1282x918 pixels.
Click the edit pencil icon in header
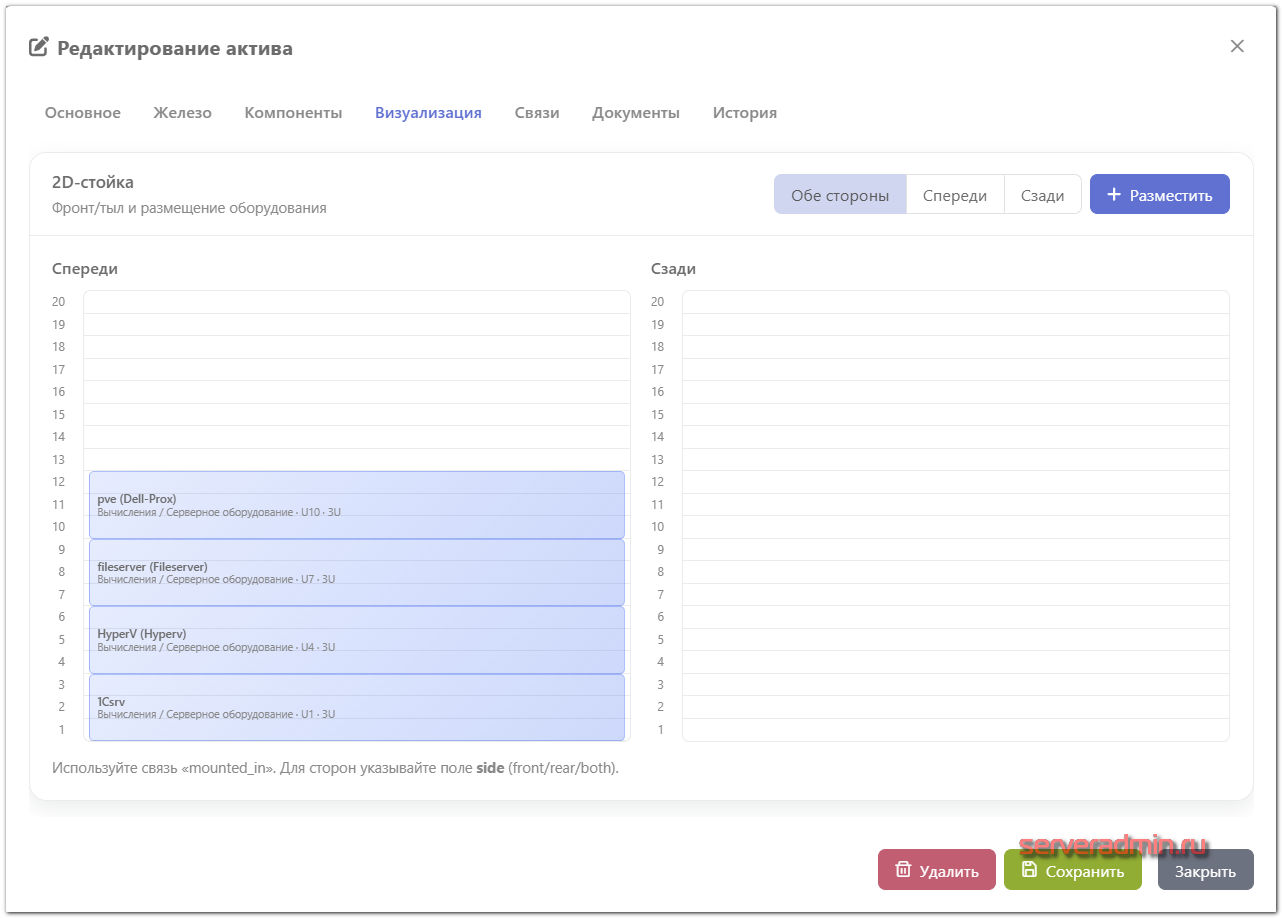[x=39, y=47]
